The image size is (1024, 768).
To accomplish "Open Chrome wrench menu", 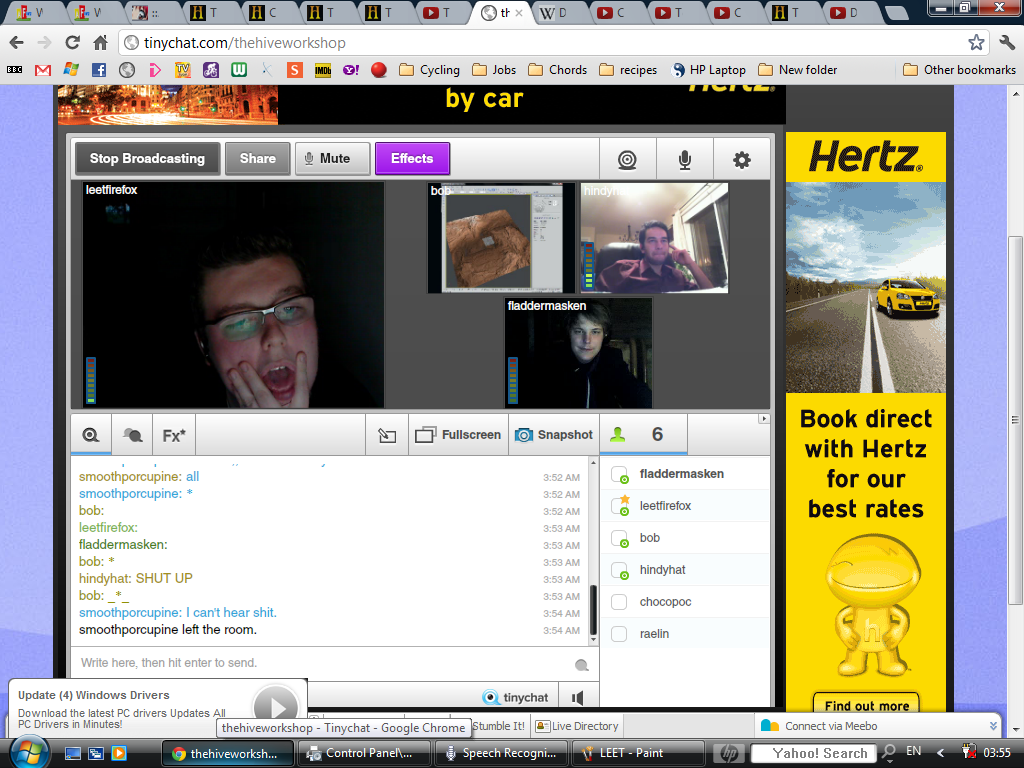I will (1007, 43).
